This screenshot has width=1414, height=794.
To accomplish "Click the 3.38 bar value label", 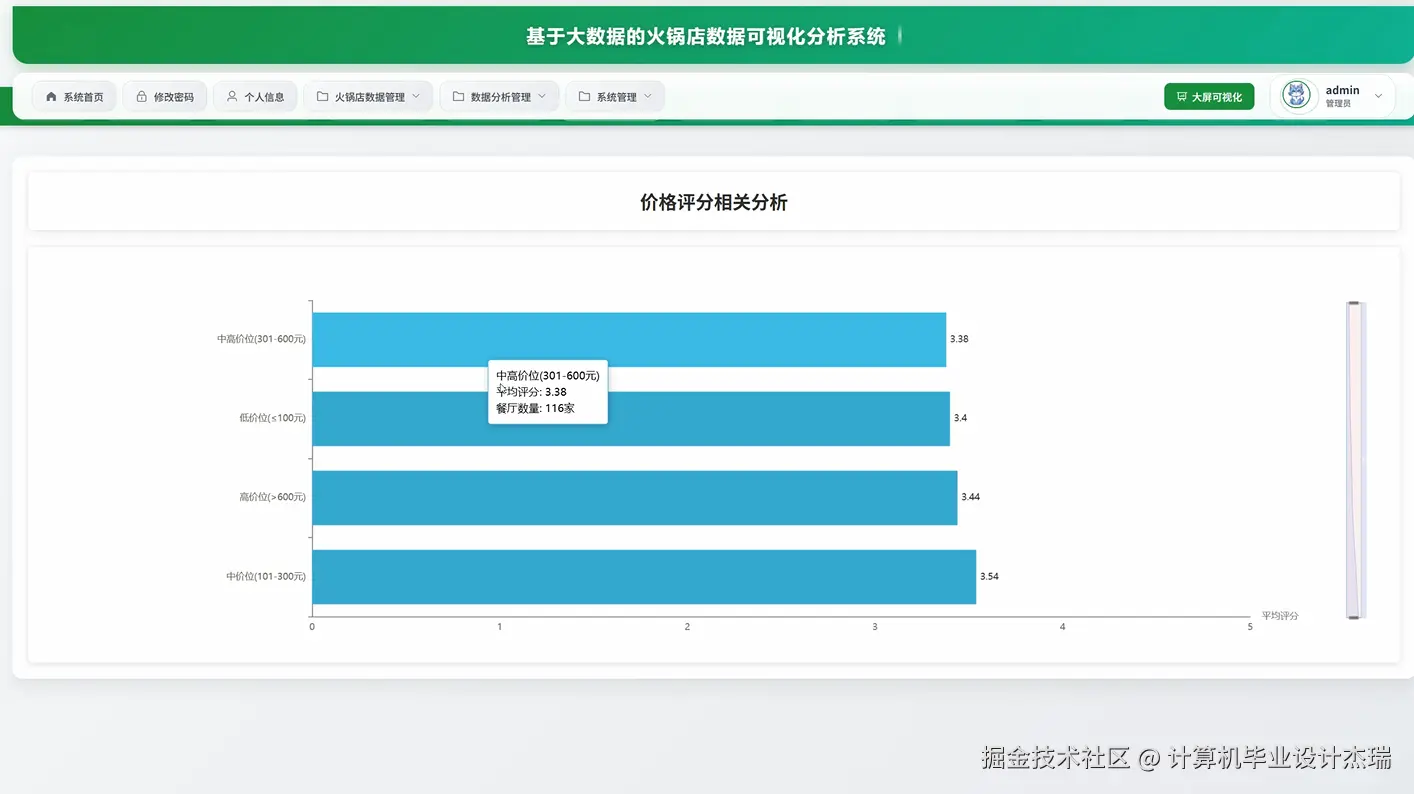I will (959, 339).
